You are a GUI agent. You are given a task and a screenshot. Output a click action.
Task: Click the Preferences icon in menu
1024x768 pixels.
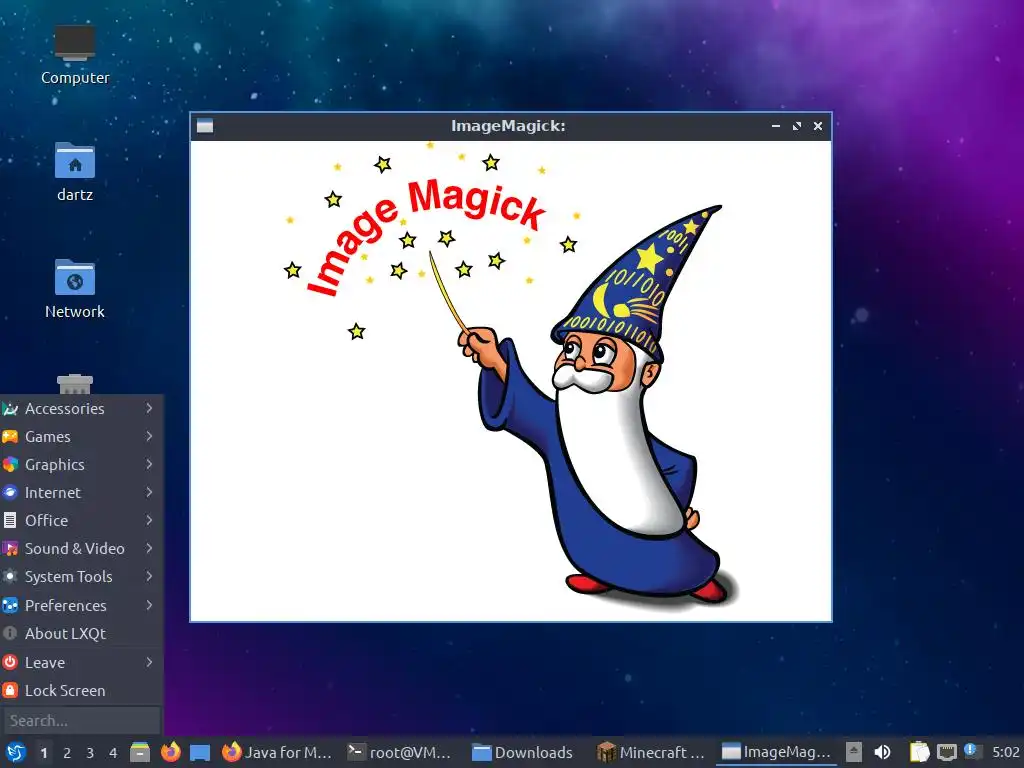pyautogui.click(x=10, y=606)
